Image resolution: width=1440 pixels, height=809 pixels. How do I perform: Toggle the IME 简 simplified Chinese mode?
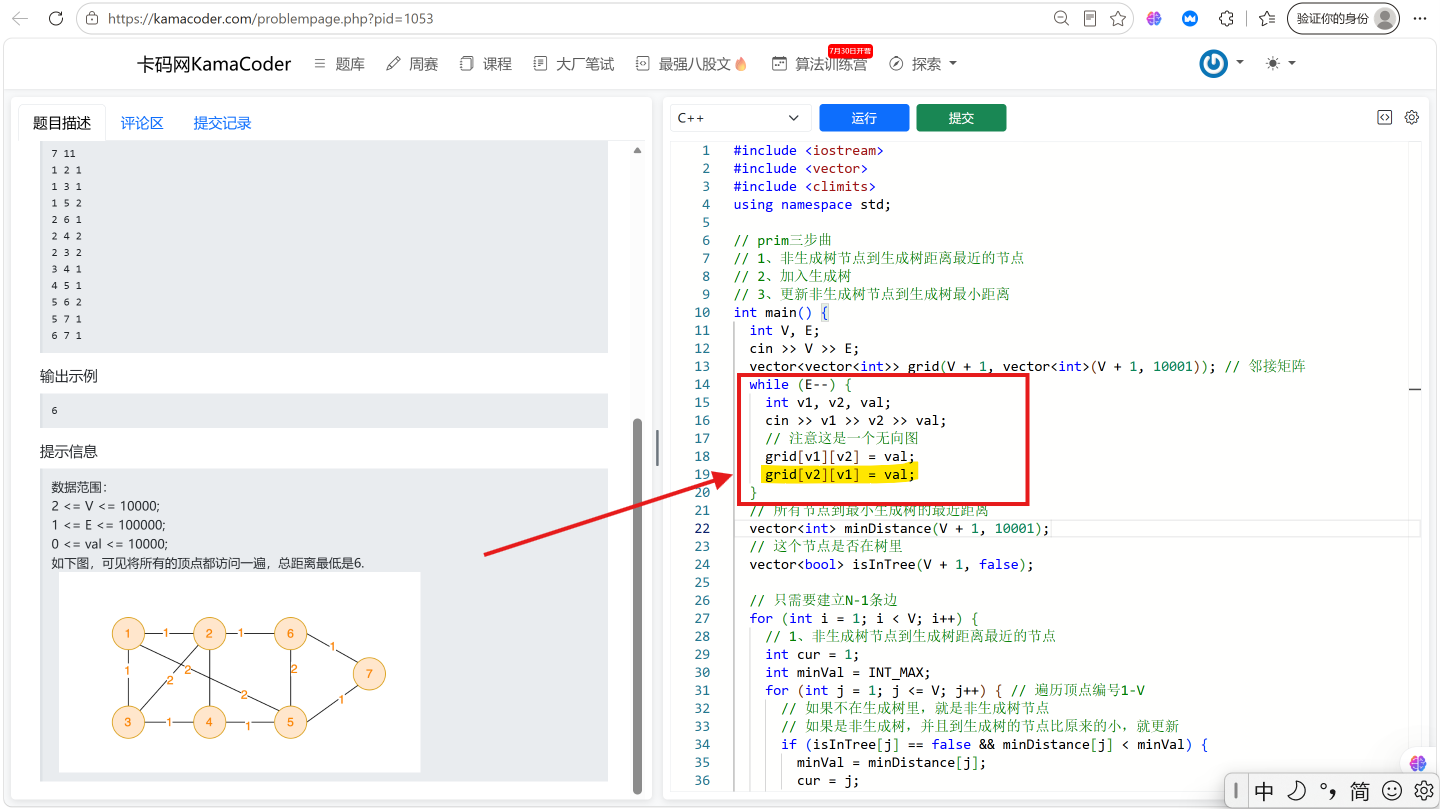1360,791
